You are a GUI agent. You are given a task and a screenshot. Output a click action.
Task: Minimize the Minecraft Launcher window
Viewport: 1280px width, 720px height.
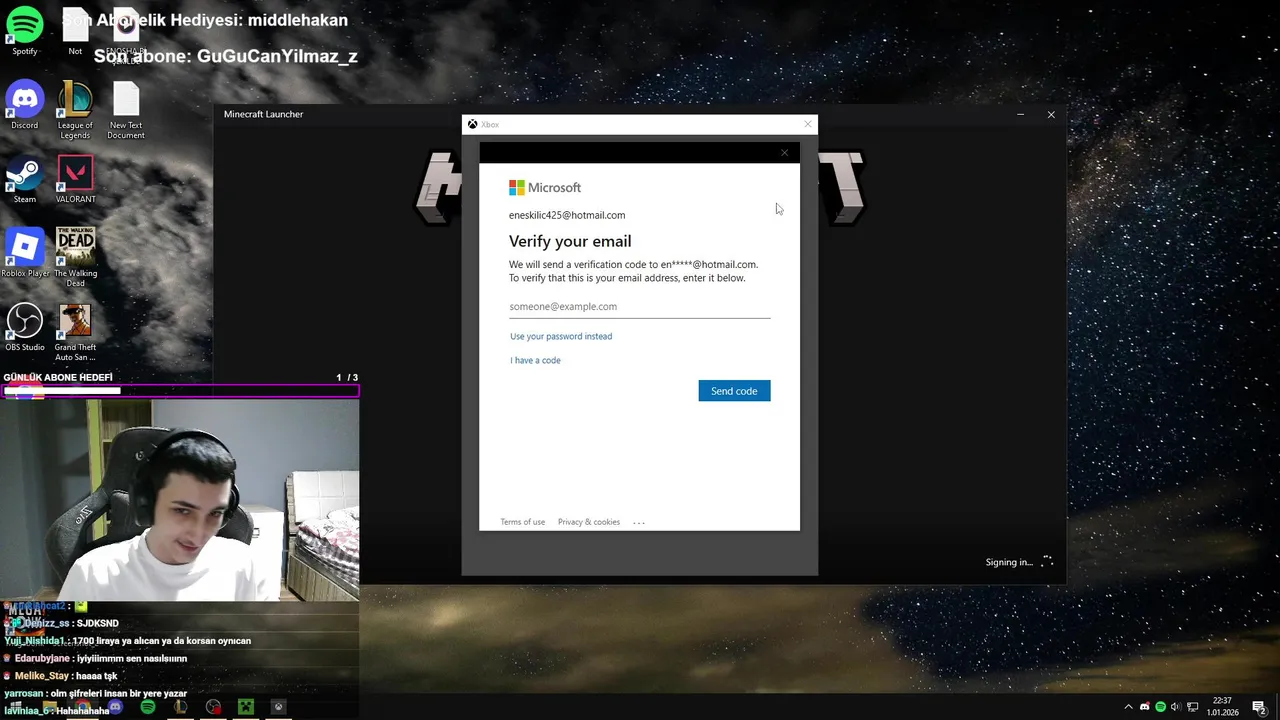coord(1020,114)
